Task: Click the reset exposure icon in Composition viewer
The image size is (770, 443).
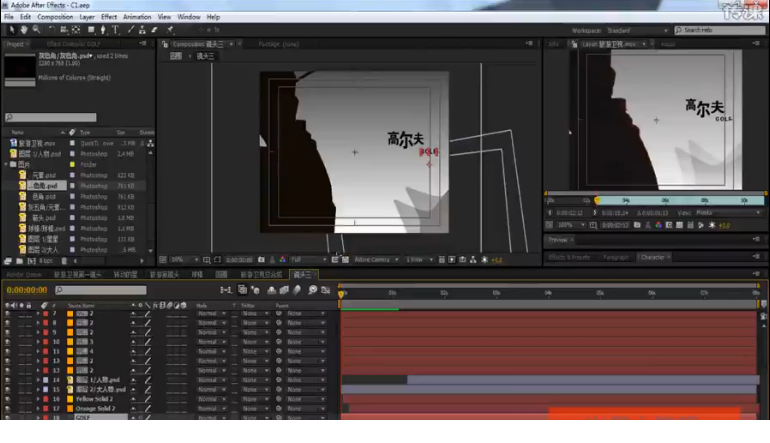Action: click(485, 260)
